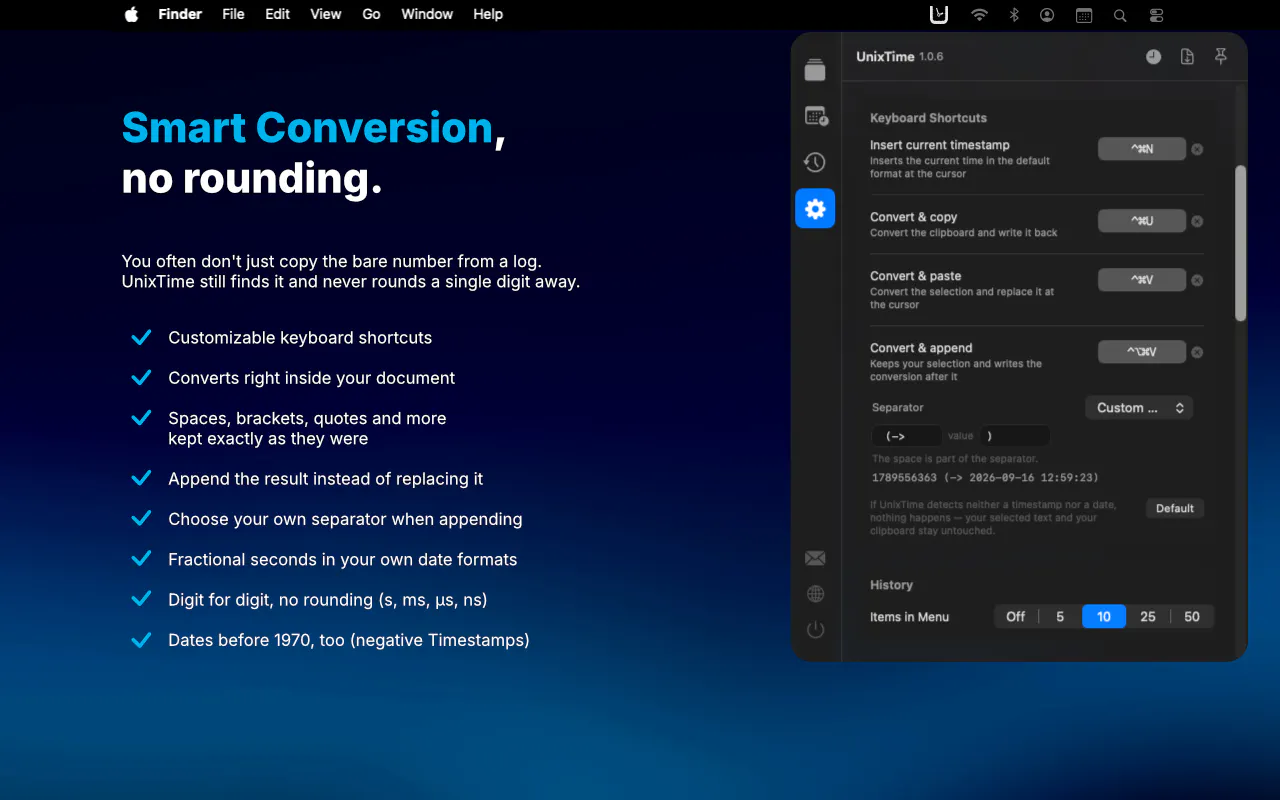Click the "Items in Menu" label
This screenshot has height=800, width=1280.
[909, 617]
